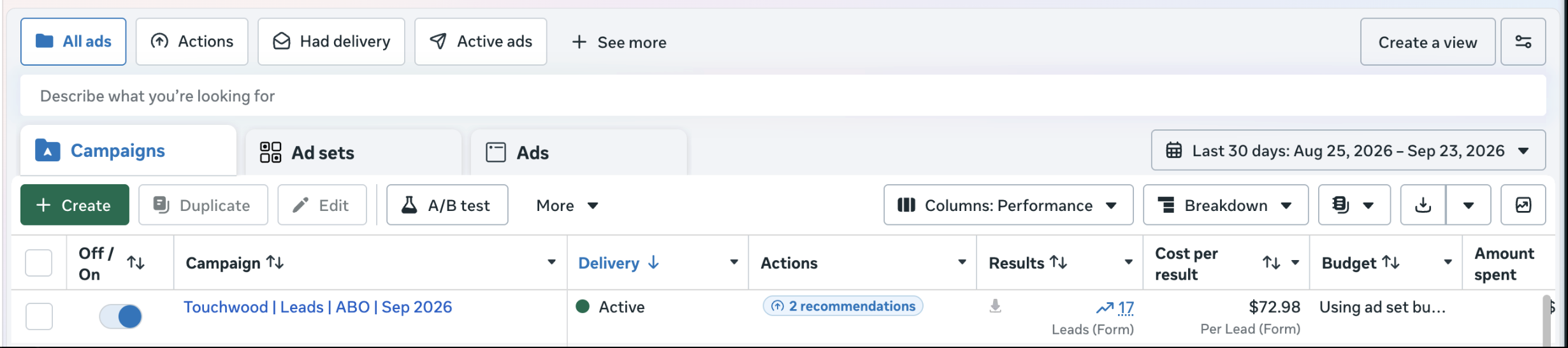This screenshot has height=348, width=1568.
Task: Open the Last 30 days date range picker
Action: (1348, 151)
